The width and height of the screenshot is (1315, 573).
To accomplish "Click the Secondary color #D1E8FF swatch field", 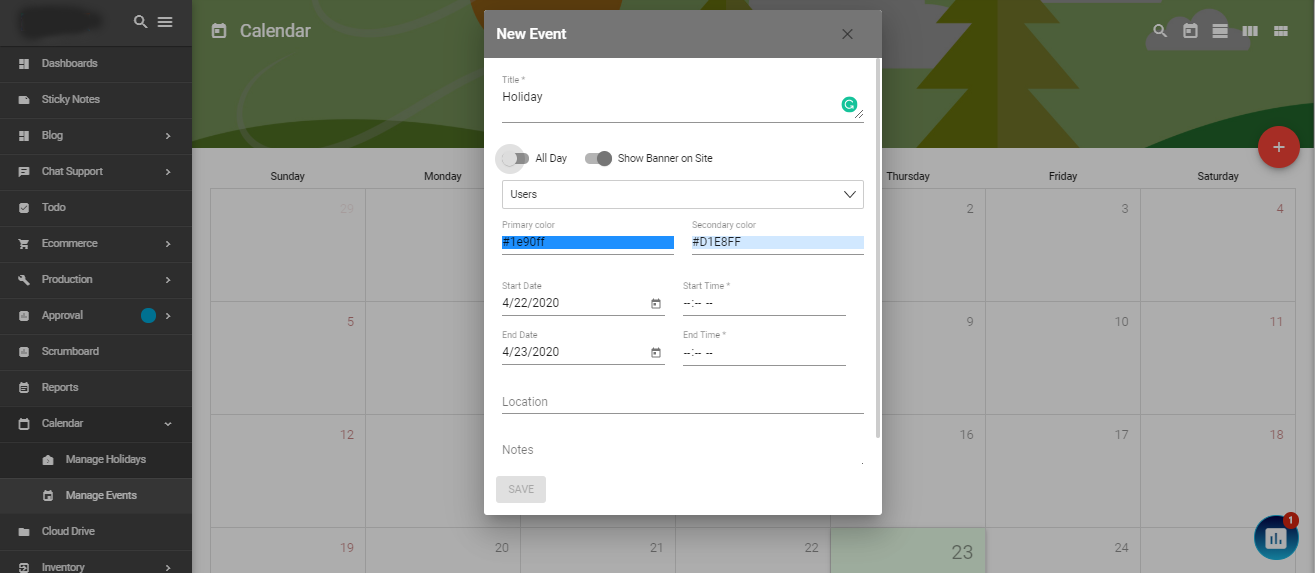I will 778,243.
